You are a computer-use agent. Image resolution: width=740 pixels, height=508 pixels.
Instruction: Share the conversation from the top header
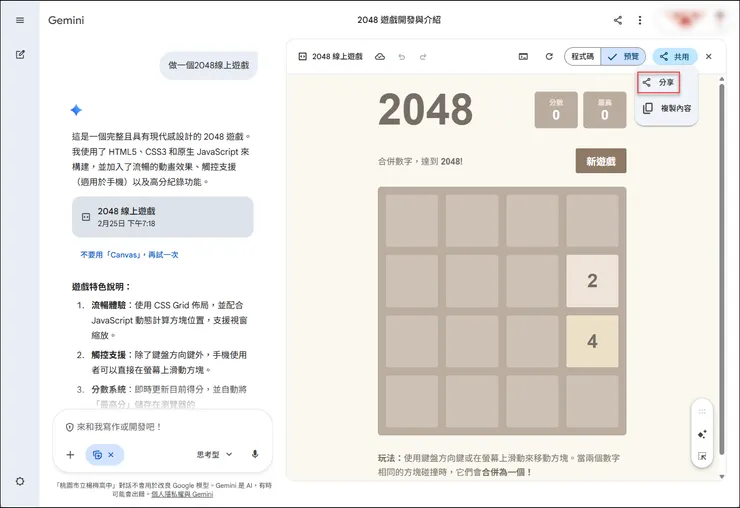618,20
